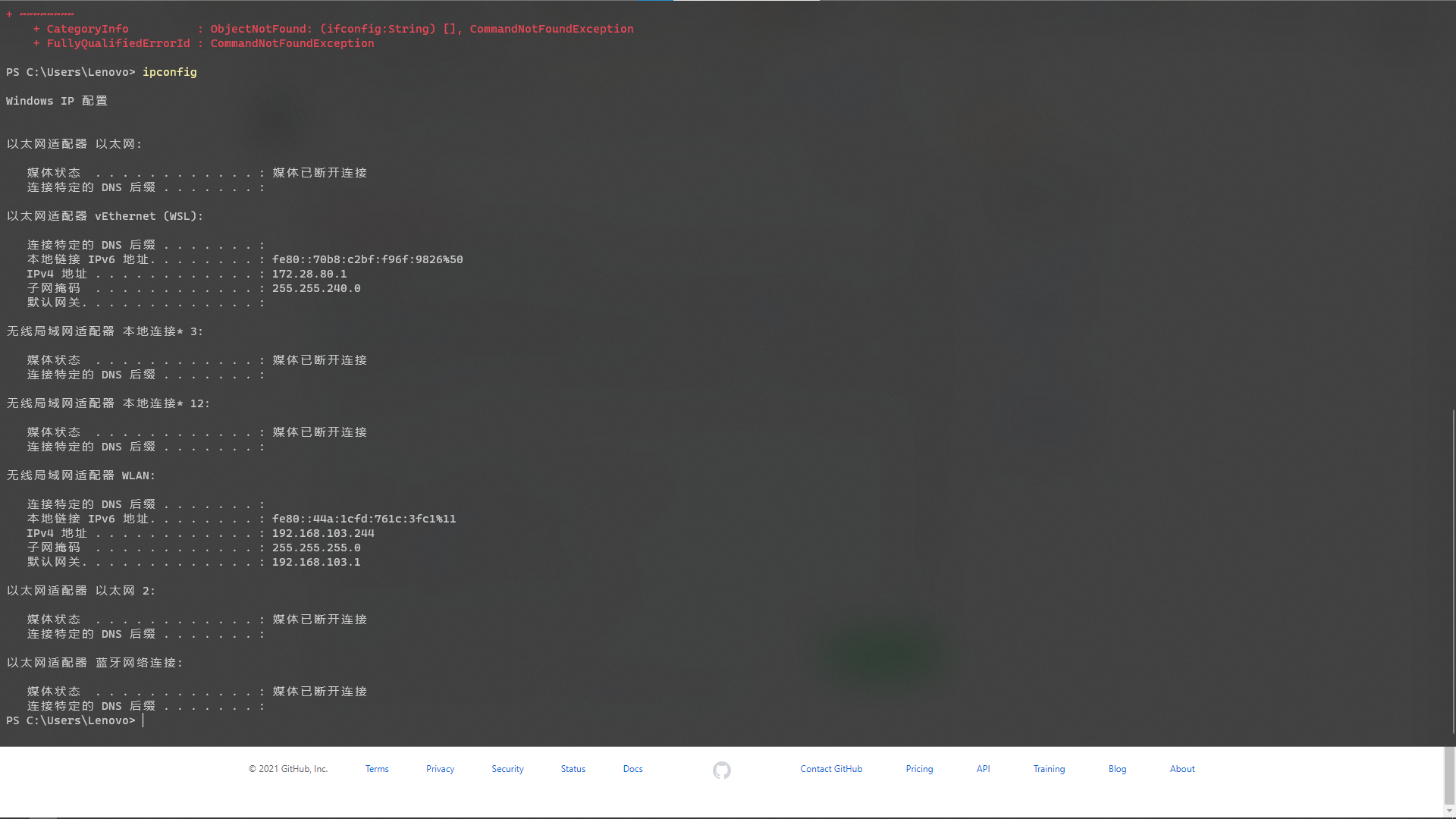Open the Docs link
The width and height of the screenshot is (1456, 819).
(632, 768)
